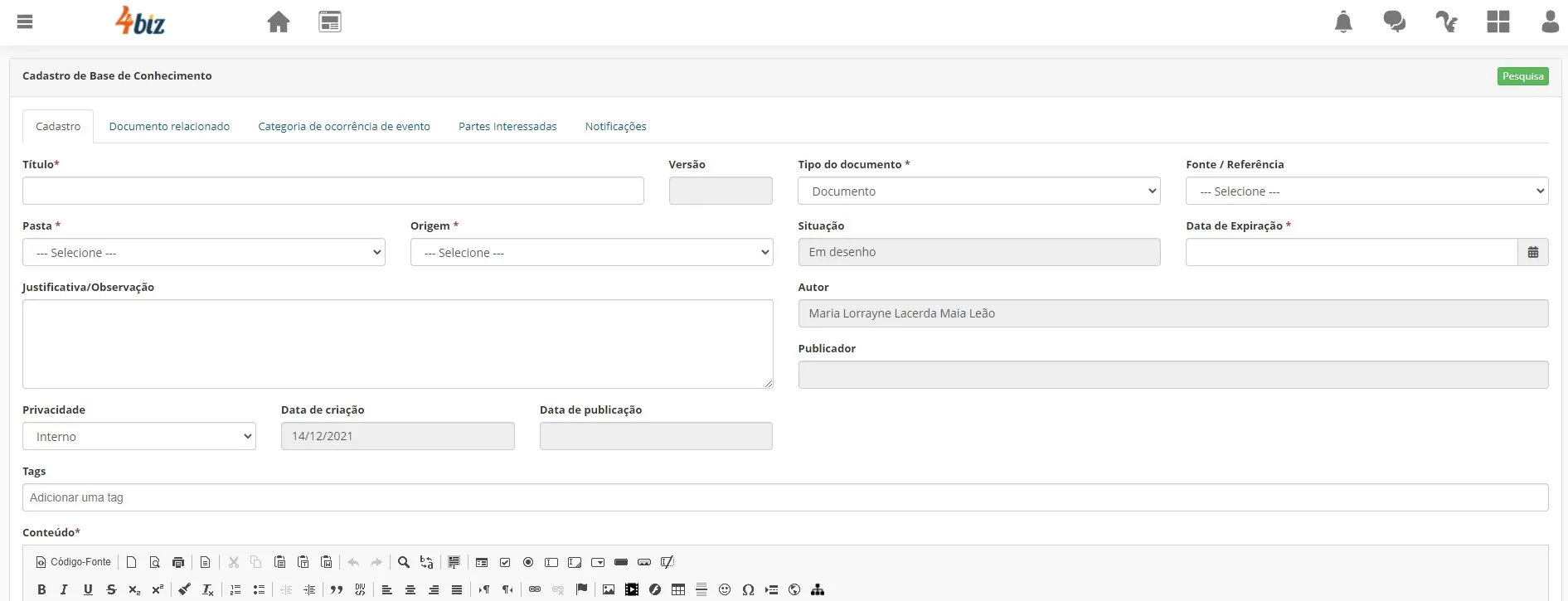This screenshot has height=601, width=1568.
Task: Insert textarea form icon
Action: pyautogui.click(x=575, y=562)
